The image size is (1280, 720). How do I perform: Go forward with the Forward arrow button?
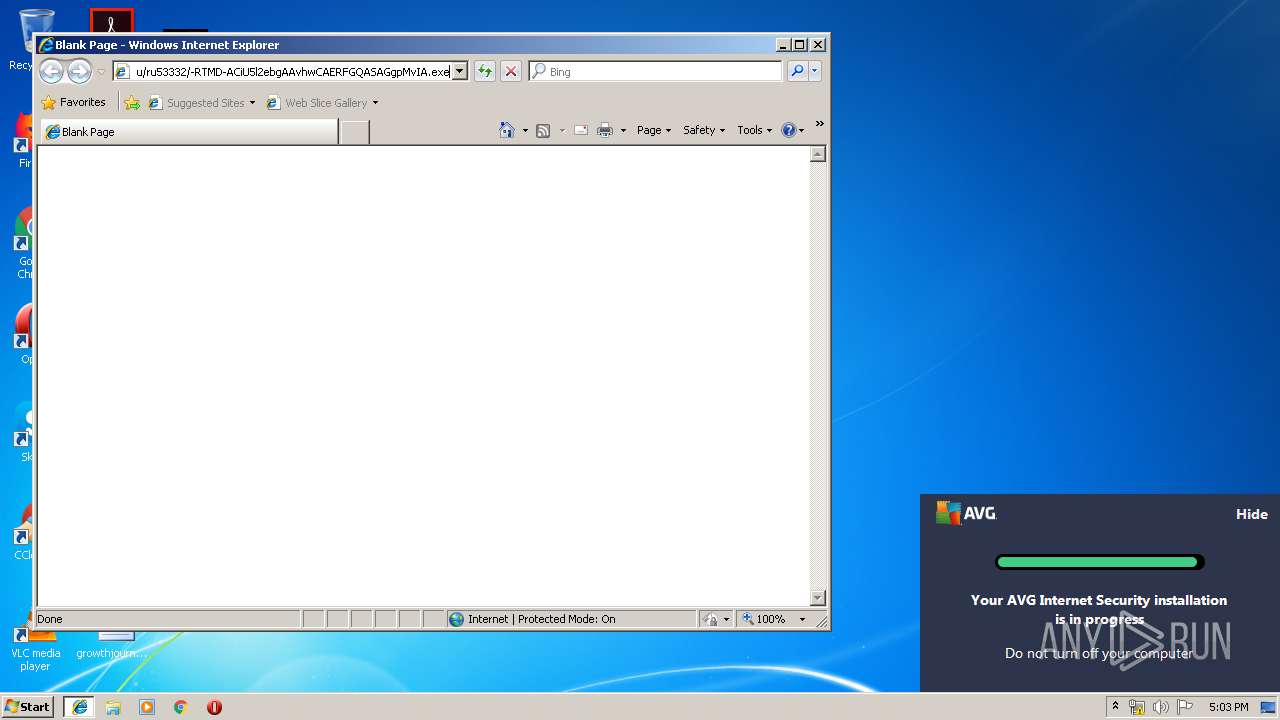coord(79,71)
